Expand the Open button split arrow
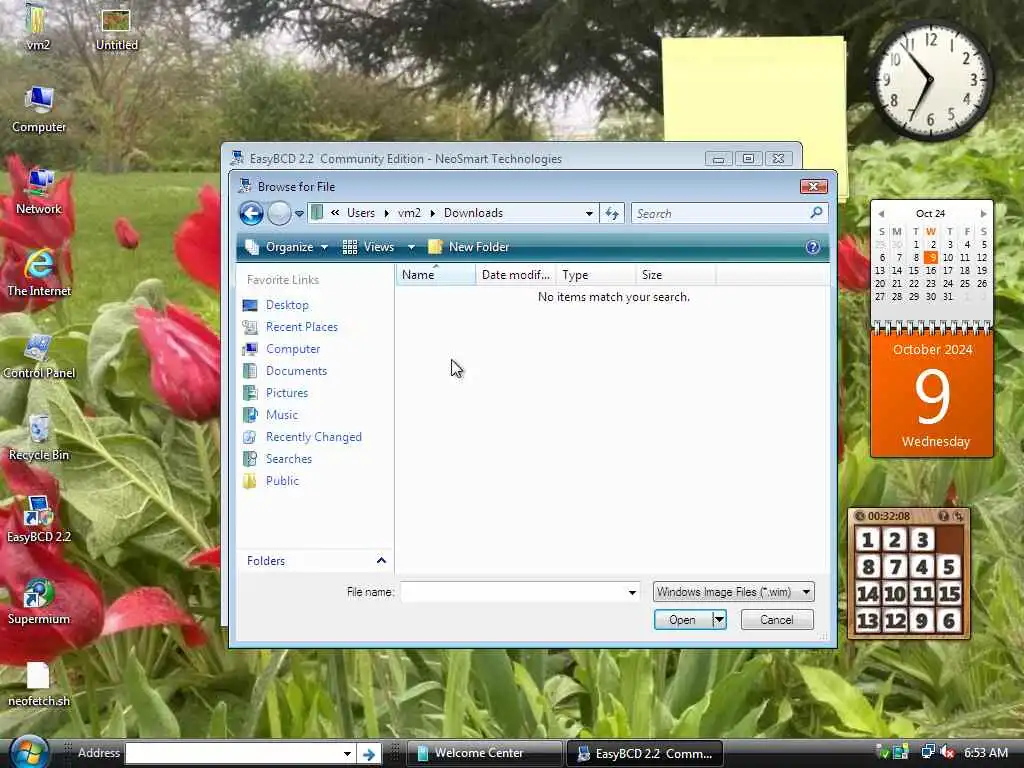The width and height of the screenshot is (1024, 768). click(718, 620)
